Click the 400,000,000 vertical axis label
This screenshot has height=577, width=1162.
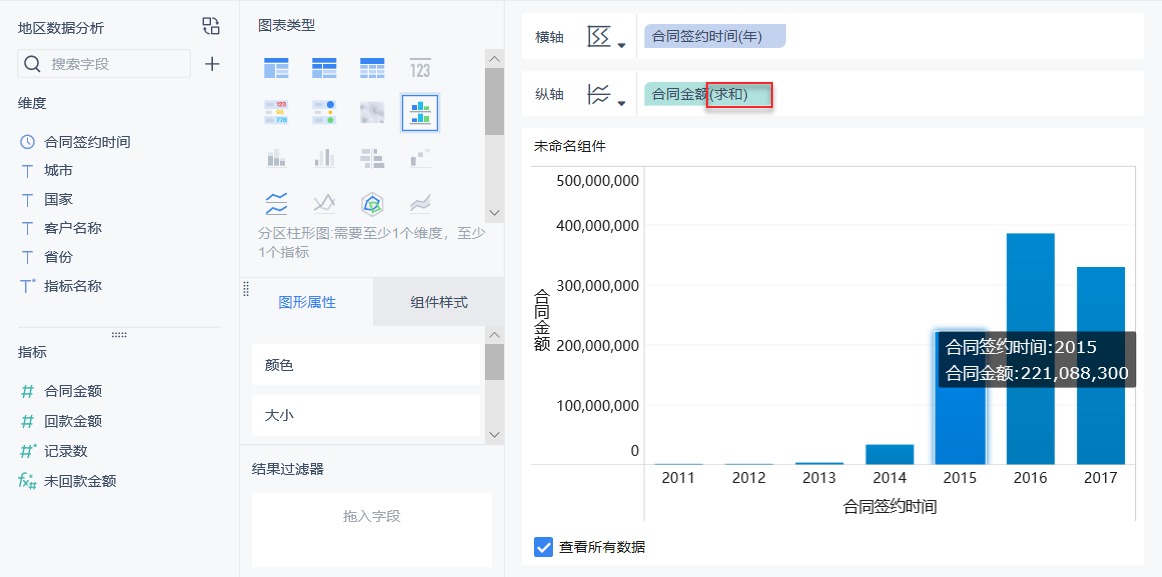597,224
